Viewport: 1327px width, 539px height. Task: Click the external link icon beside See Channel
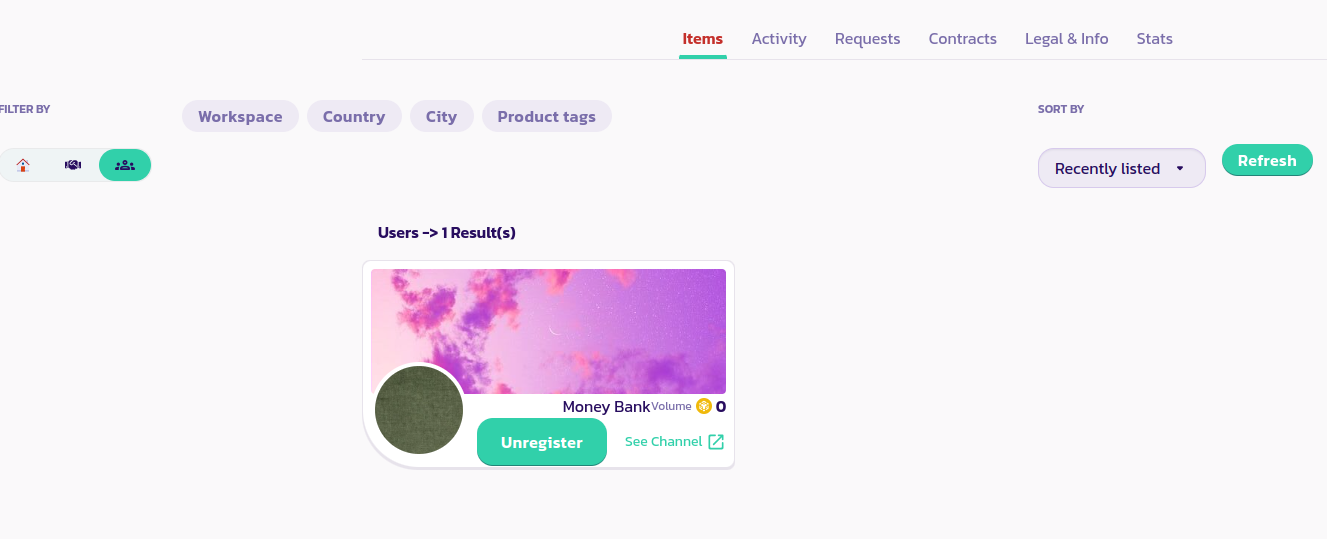click(716, 442)
